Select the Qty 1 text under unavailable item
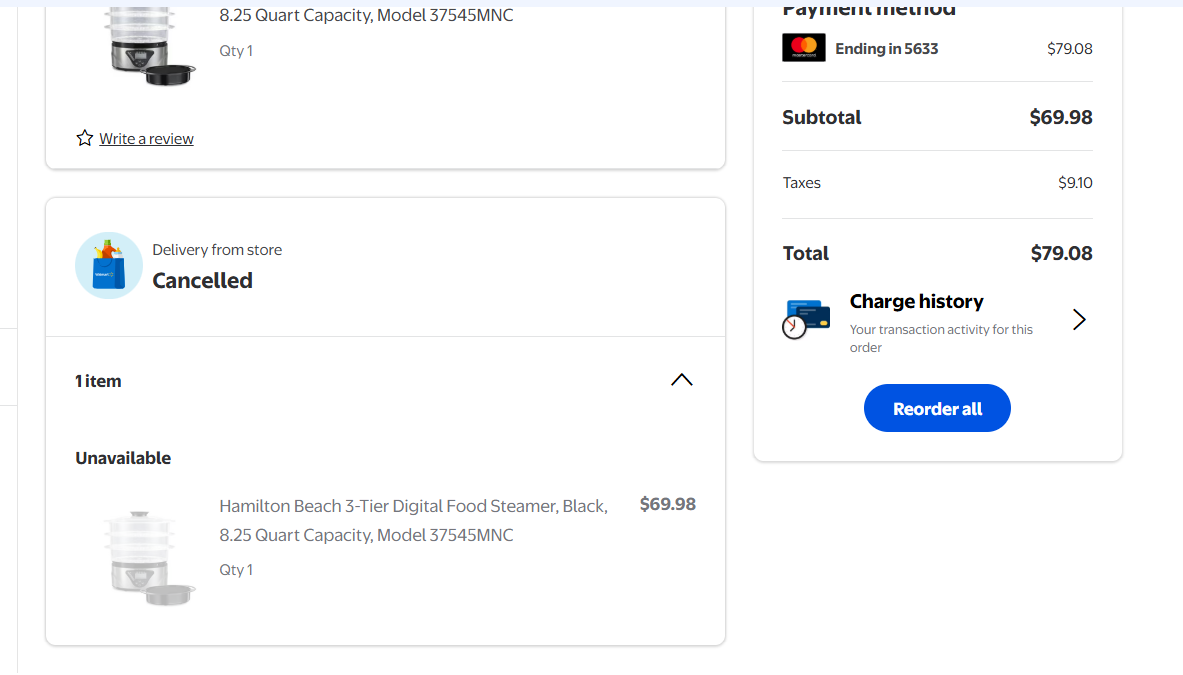Image resolution: width=1183 pixels, height=675 pixels. 236,570
